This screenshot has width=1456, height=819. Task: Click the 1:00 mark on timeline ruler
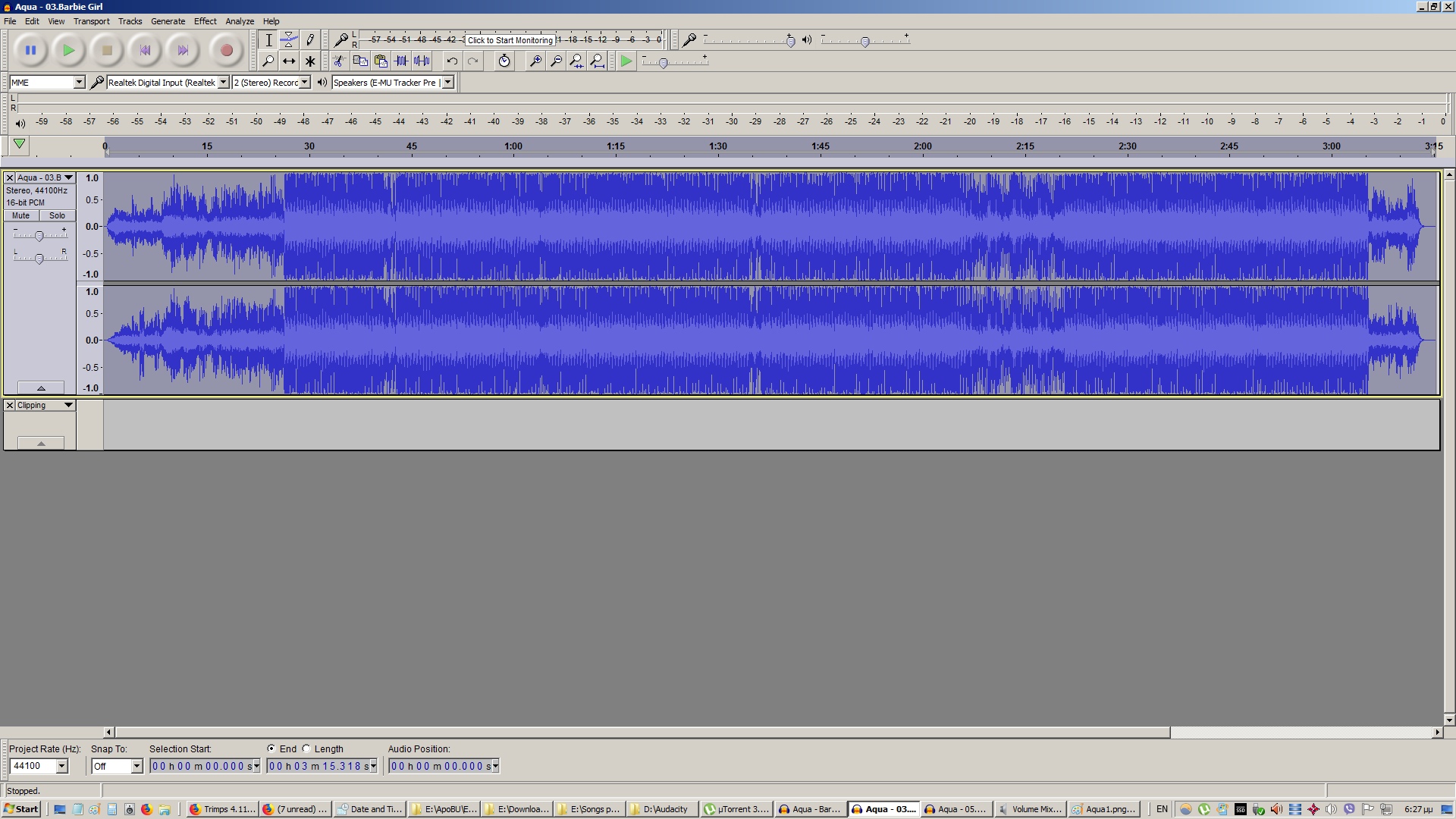tap(513, 146)
